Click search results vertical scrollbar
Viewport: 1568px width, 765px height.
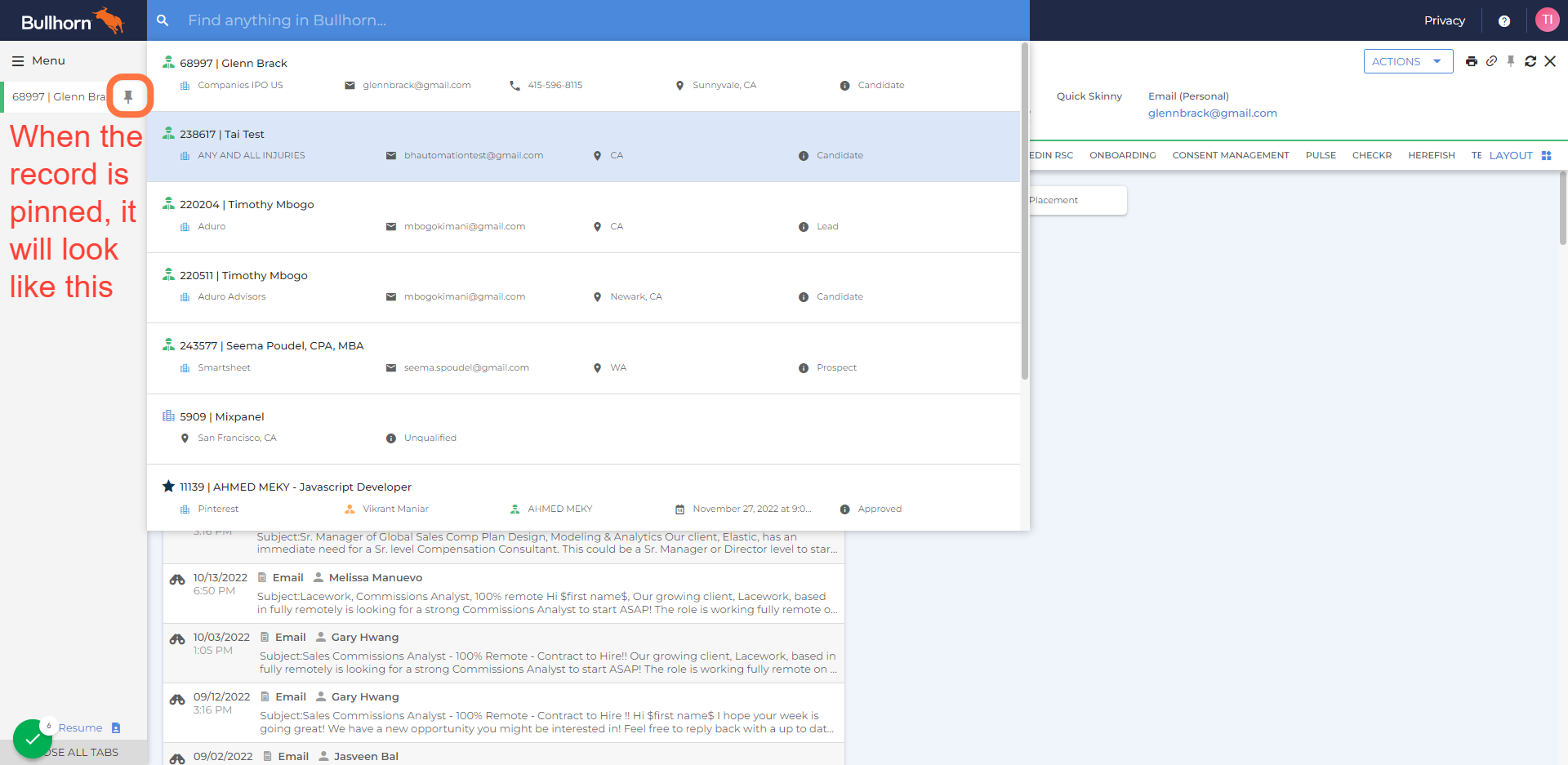tap(1024, 212)
